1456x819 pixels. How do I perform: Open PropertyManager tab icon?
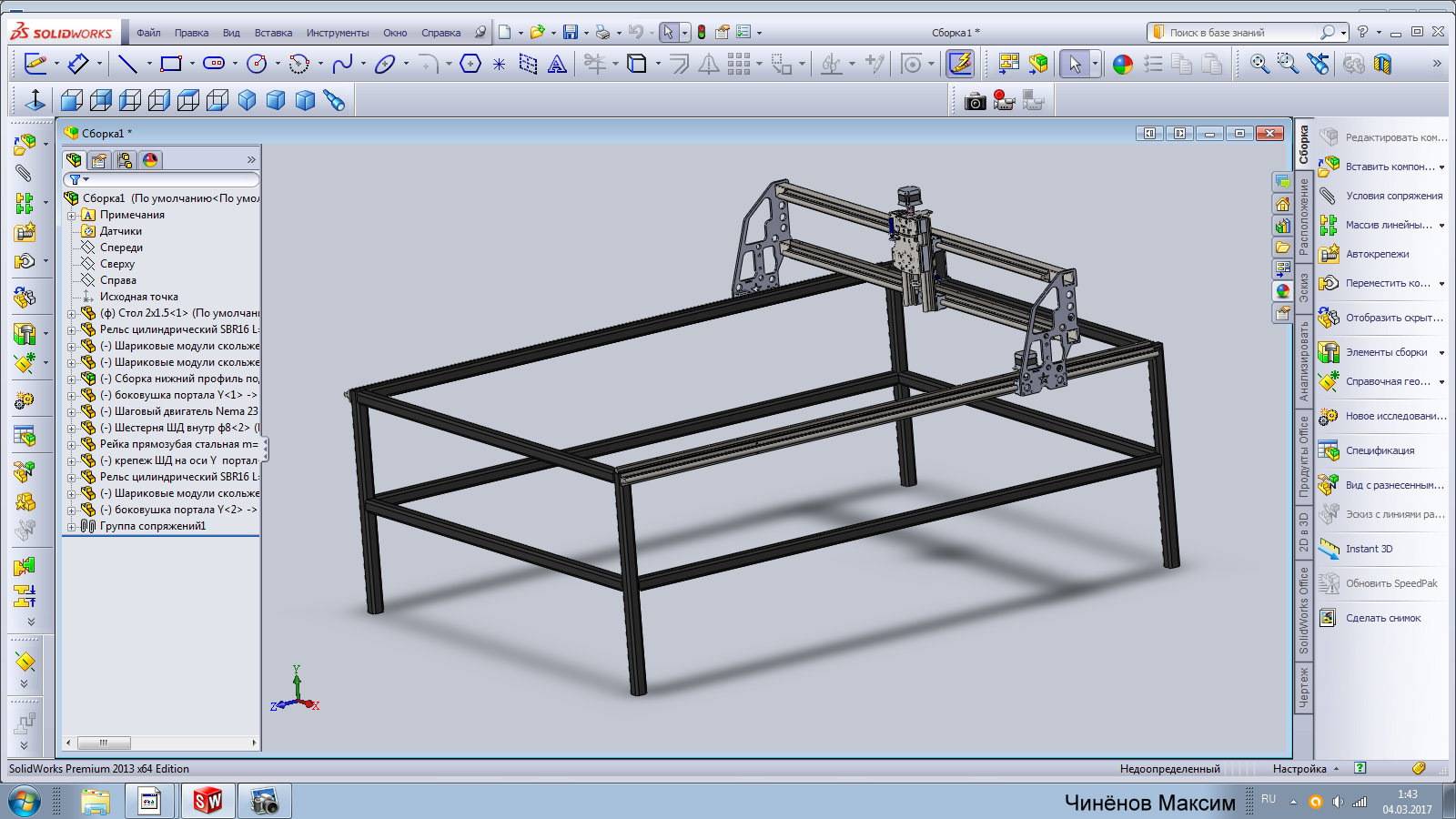click(99, 160)
